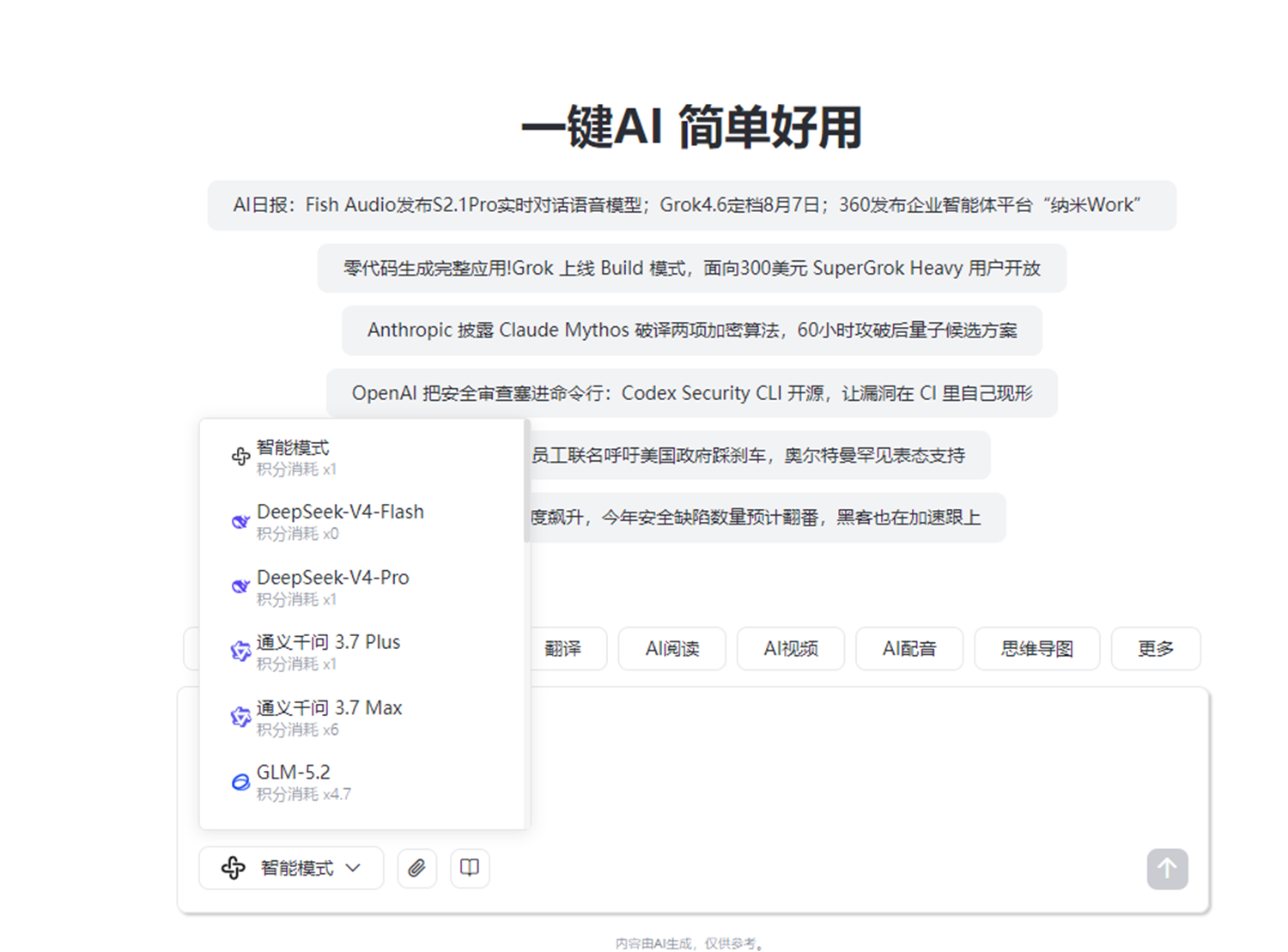Click the paperclip attachment icon
Image resolution: width=1288 pixels, height=952 pixels.
point(416,868)
